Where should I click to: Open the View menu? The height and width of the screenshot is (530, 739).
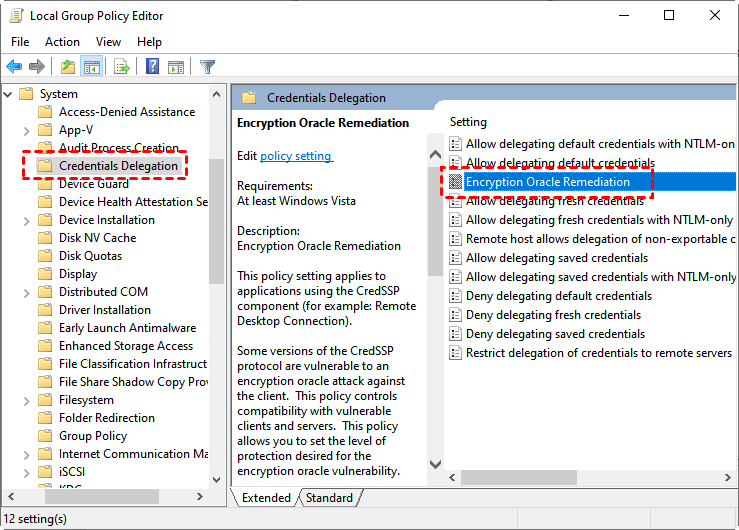click(108, 42)
